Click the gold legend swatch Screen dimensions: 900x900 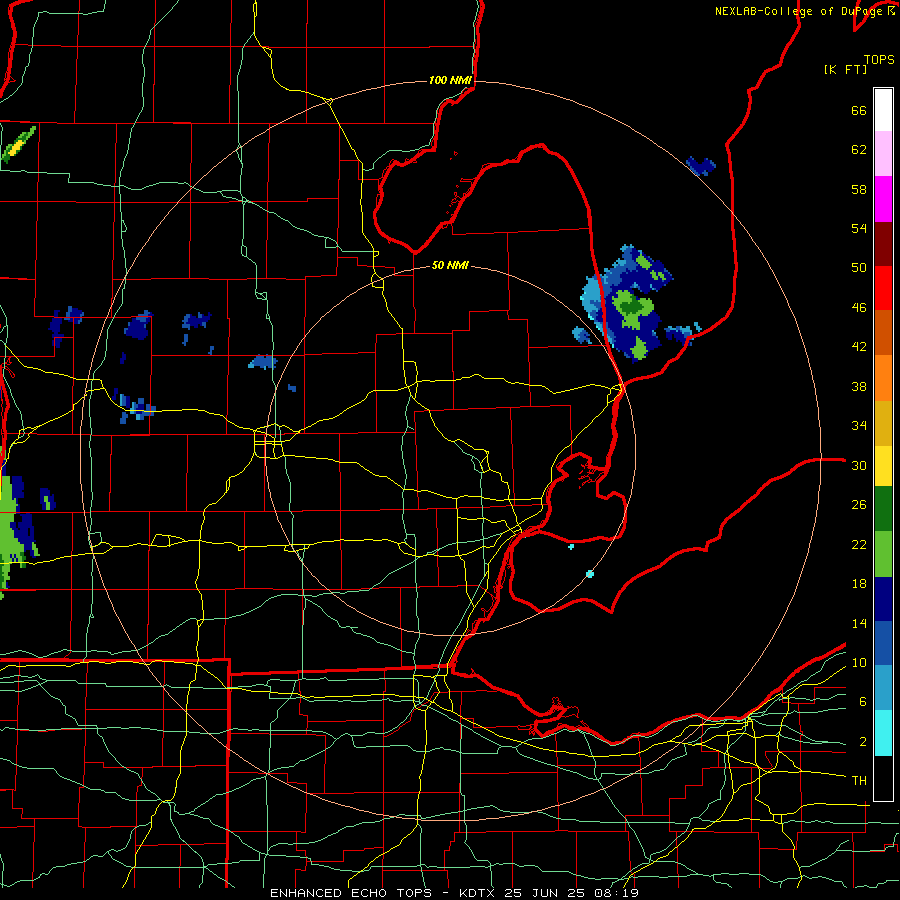883,423
